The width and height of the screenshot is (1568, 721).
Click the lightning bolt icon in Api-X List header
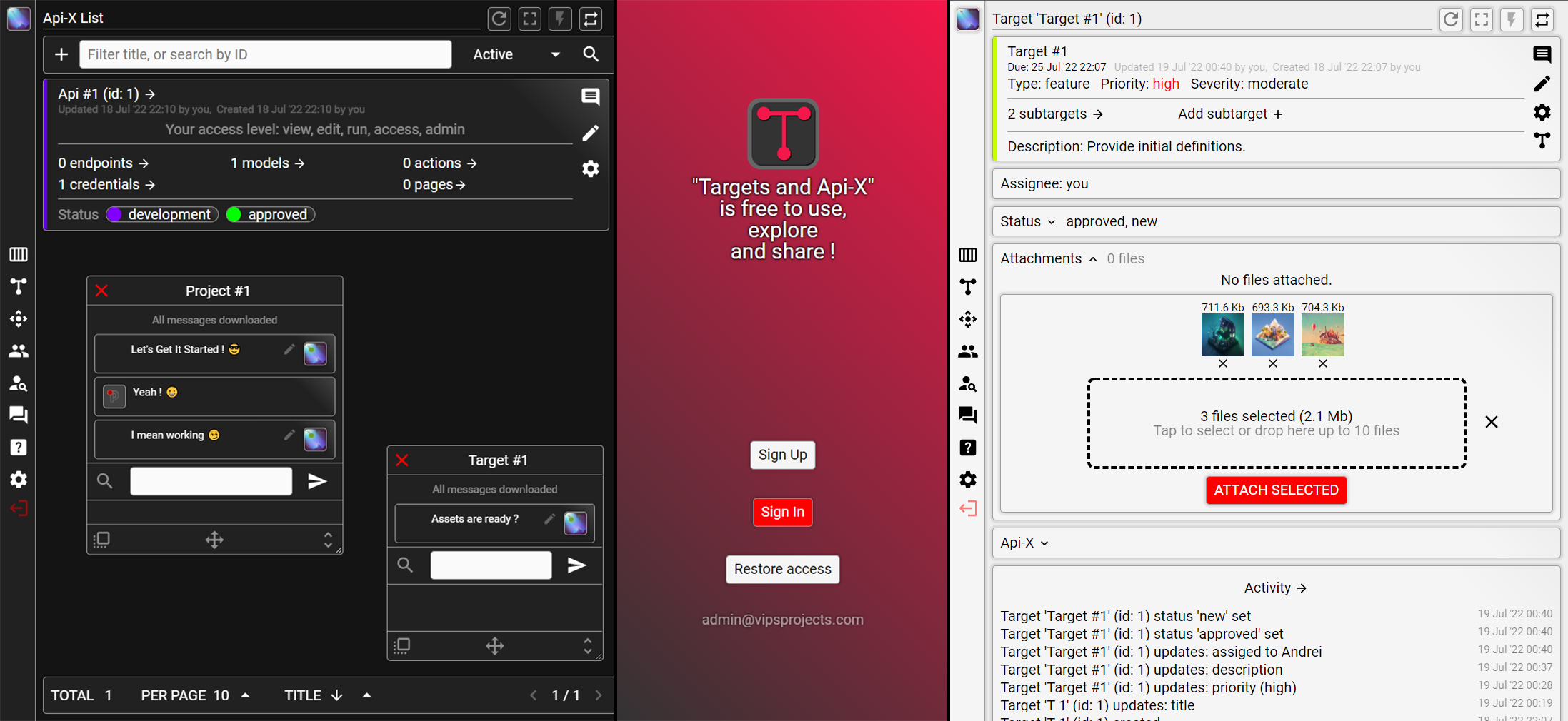560,19
